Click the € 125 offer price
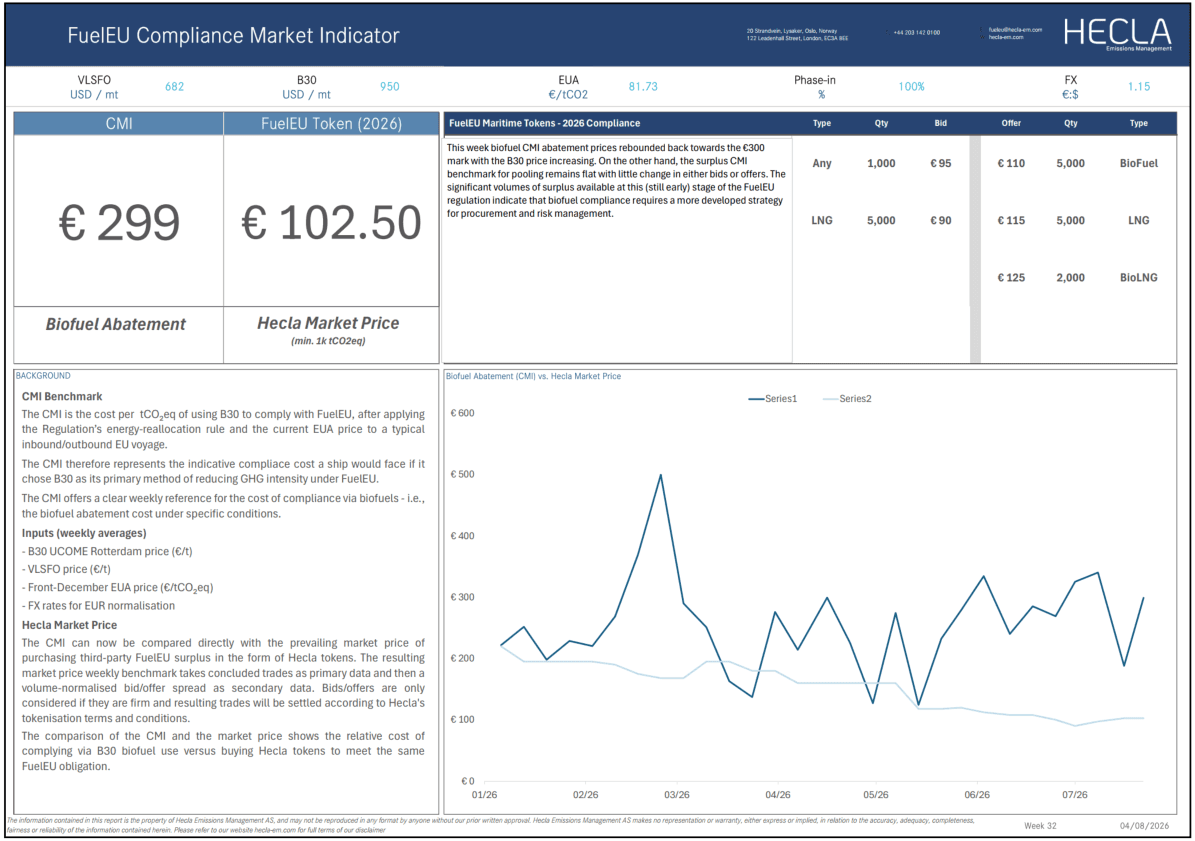Image resolution: width=1195 pixels, height=841 pixels. coord(1011,277)
